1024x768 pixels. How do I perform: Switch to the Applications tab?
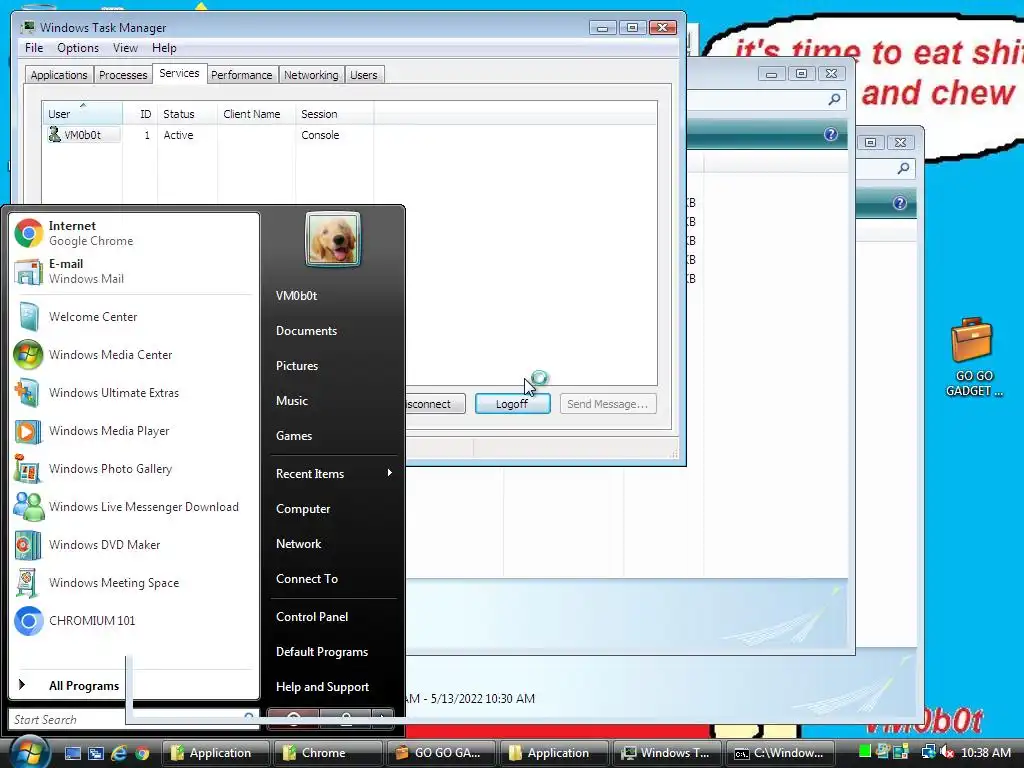pos(59,74)
